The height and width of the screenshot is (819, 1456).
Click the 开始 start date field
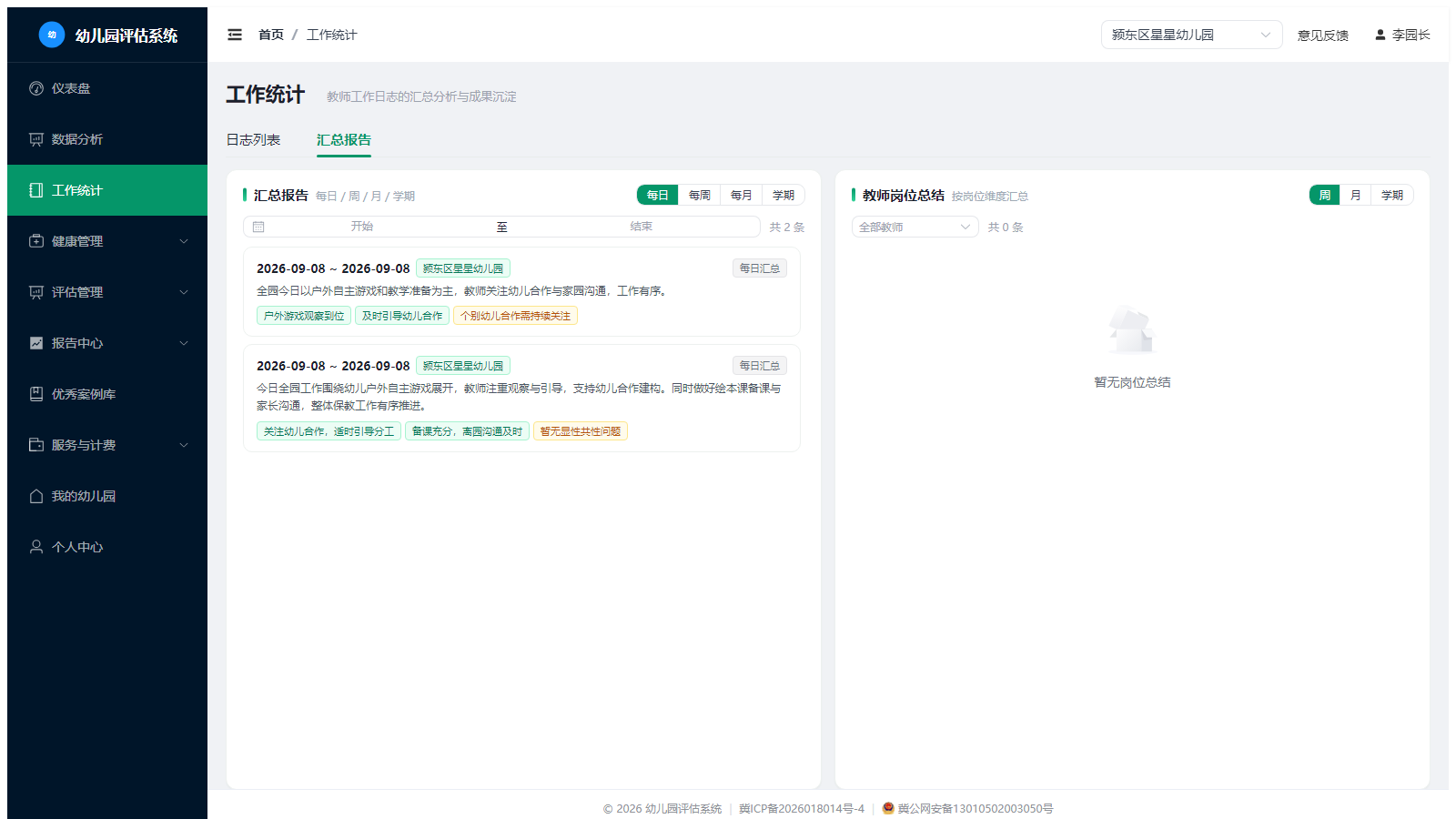point(362,227)
